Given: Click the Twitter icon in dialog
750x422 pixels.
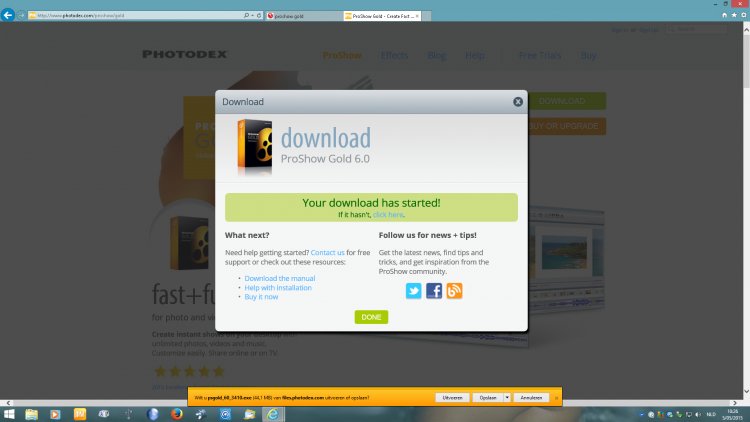Looking at the screenshot, I should pyautogui.click(x=413, y=291).
